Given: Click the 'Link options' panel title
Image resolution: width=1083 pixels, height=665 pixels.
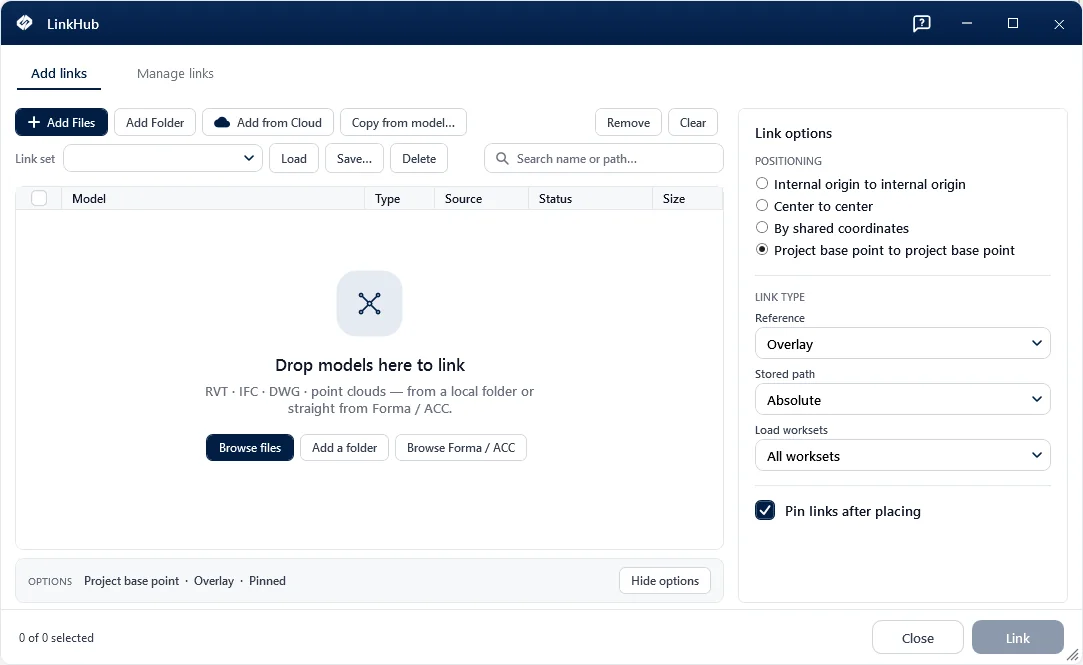Looking at the screenshot, I should [x=793, y=133].
